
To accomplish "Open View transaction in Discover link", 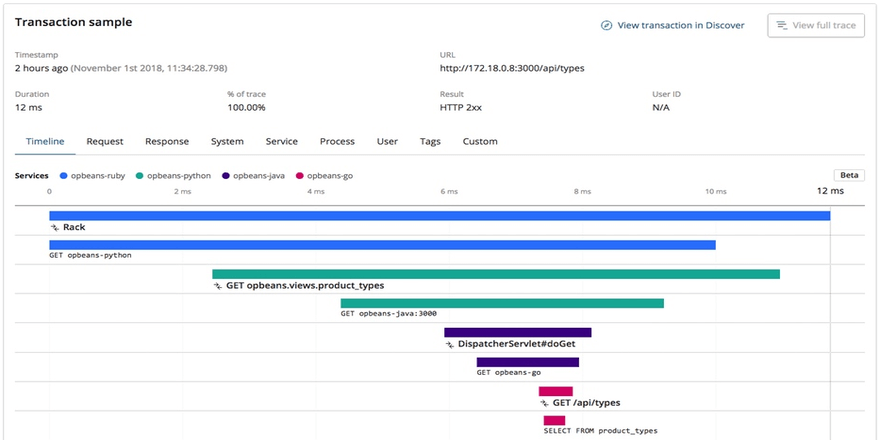I will coord(680,26).
